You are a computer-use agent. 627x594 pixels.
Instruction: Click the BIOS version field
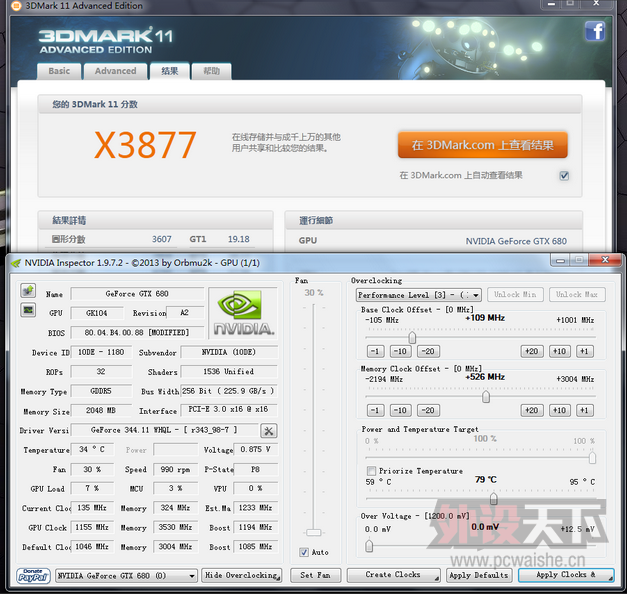(x=137, y=332)
